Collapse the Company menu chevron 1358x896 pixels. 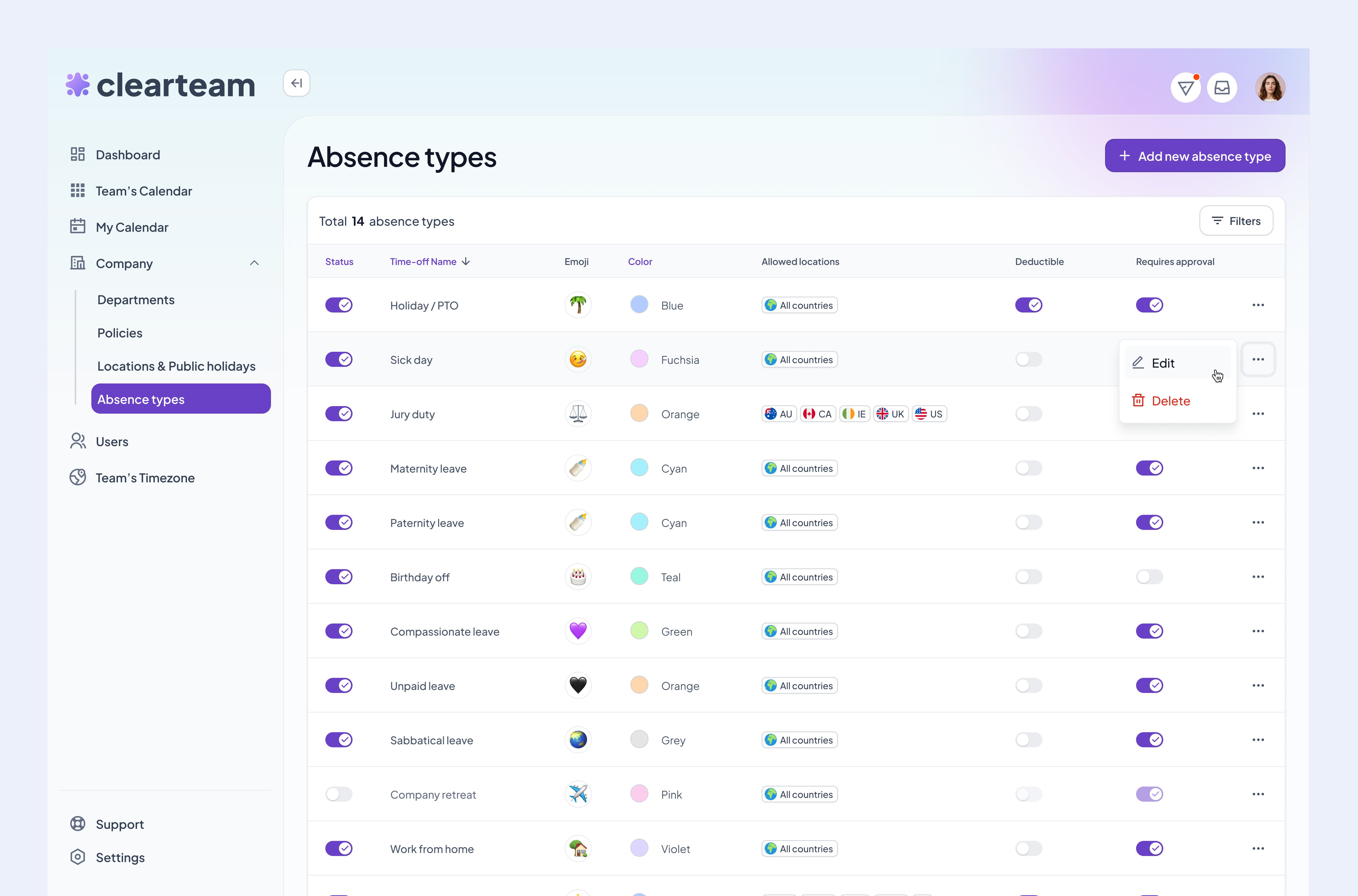(254, 263)
